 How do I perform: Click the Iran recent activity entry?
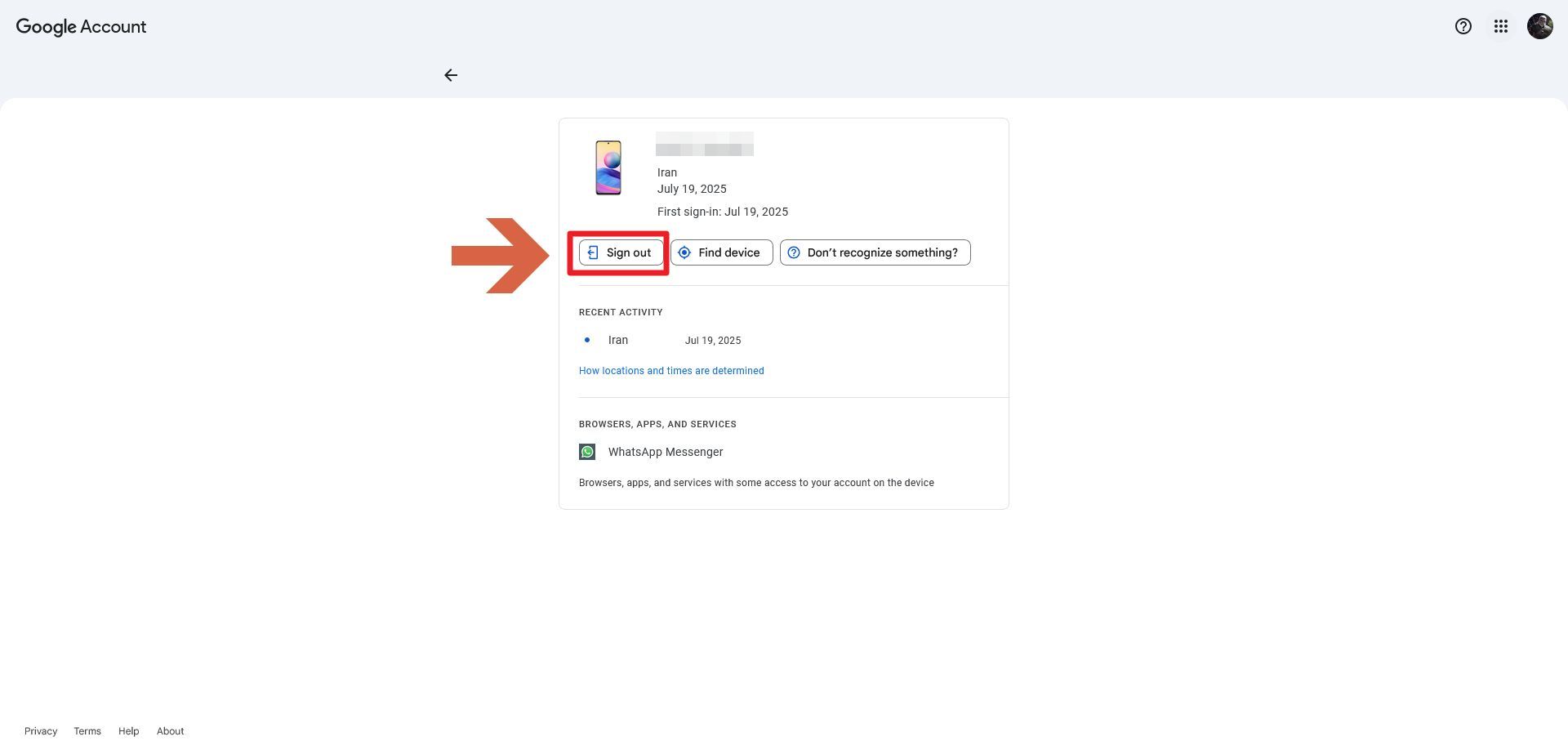(x=618, y=340)
